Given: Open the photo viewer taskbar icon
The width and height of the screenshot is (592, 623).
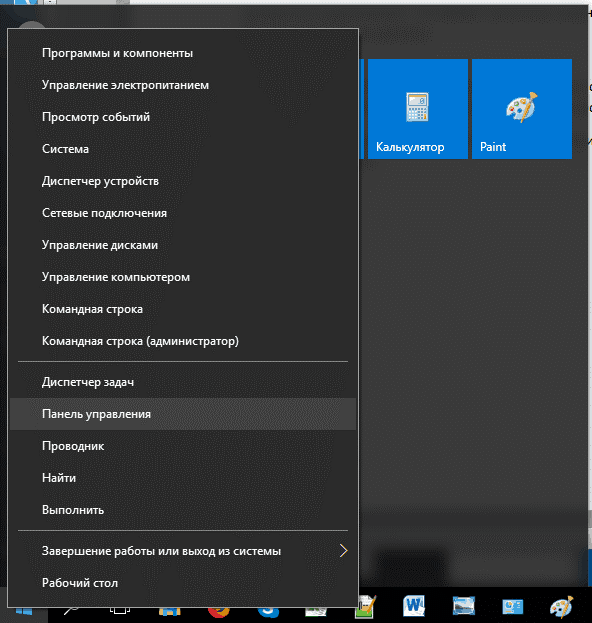Looking at the screenshot, I should (x=464, y=606).
